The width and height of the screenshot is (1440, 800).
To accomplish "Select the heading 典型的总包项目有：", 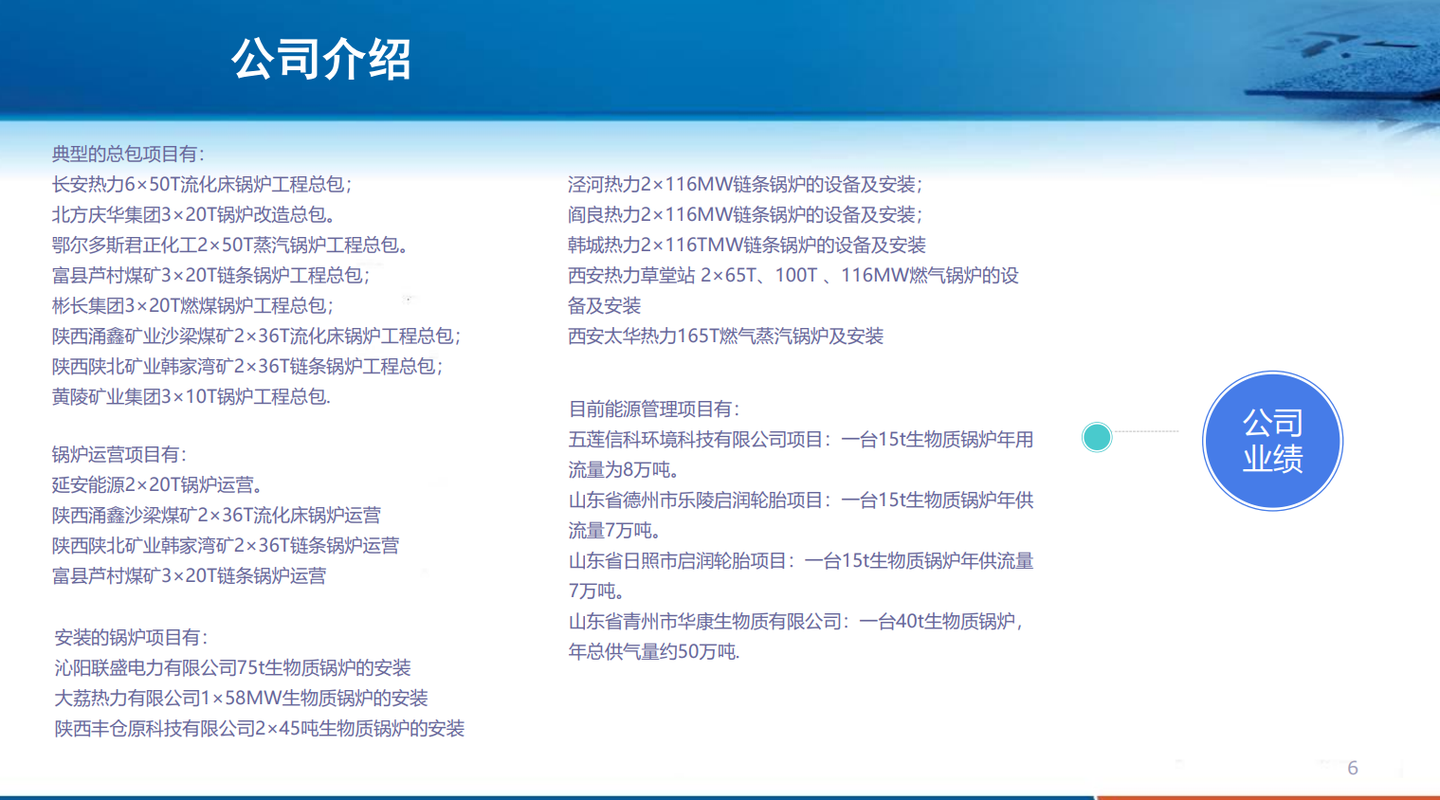I will coord(129,154).
